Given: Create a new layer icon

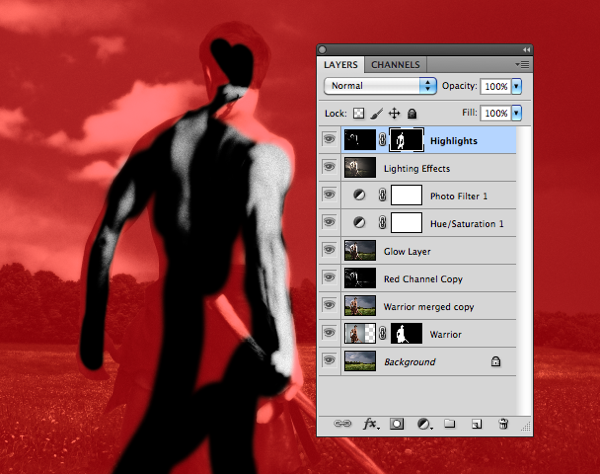Looking at the screenshot, I should tap(476, 424).
